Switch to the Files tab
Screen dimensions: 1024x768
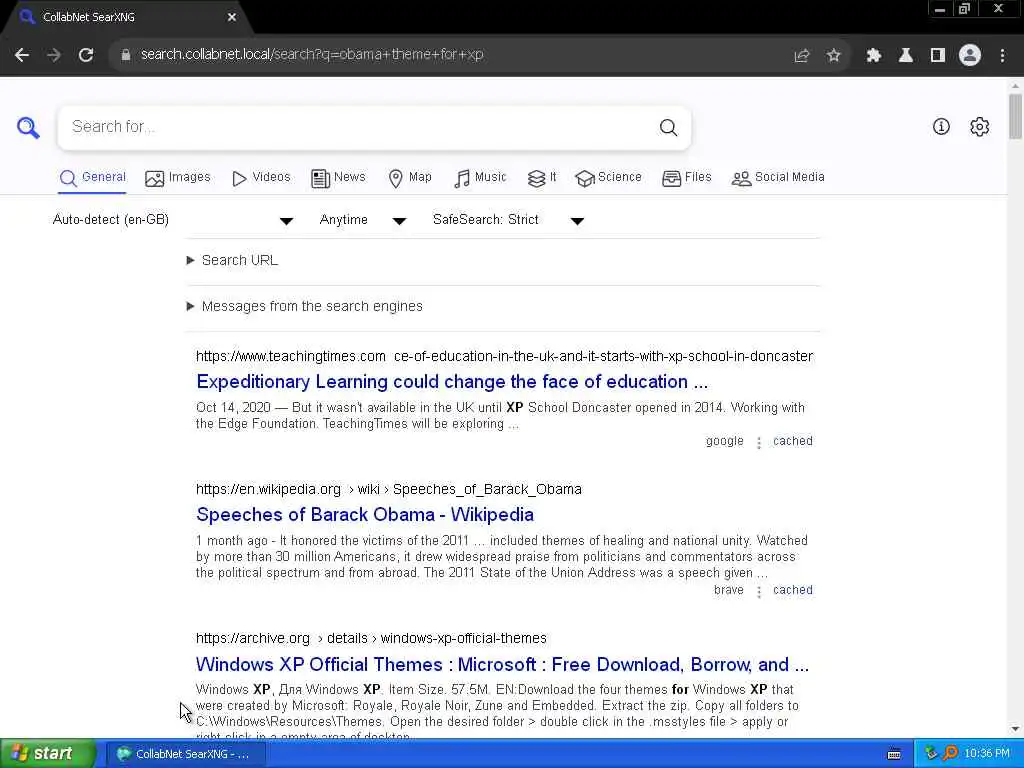(x=686, y=178)
